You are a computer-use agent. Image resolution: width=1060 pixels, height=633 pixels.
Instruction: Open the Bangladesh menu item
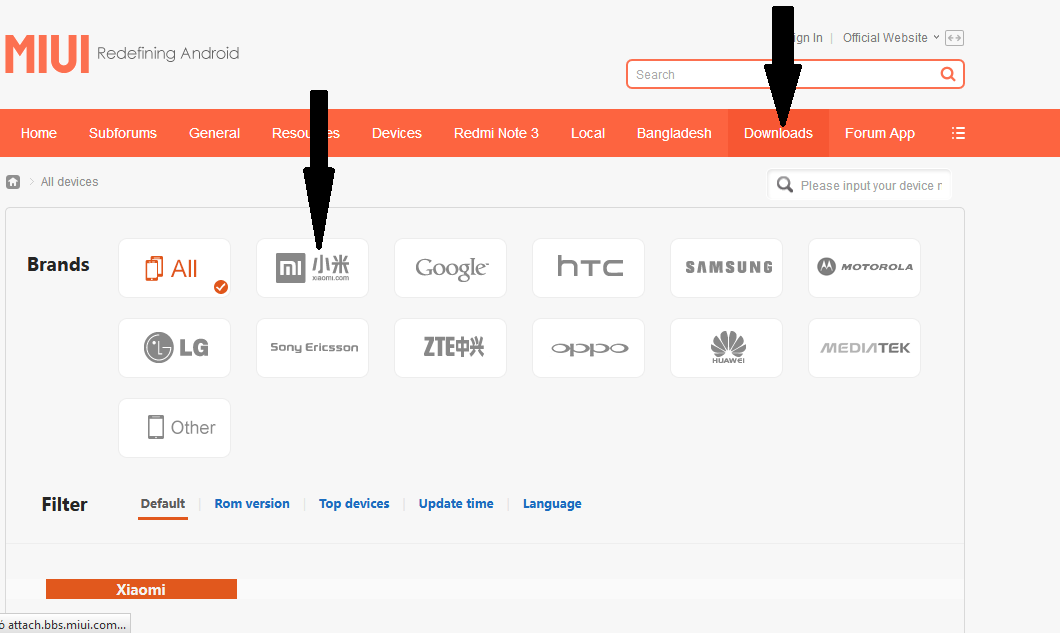[674, 133]
